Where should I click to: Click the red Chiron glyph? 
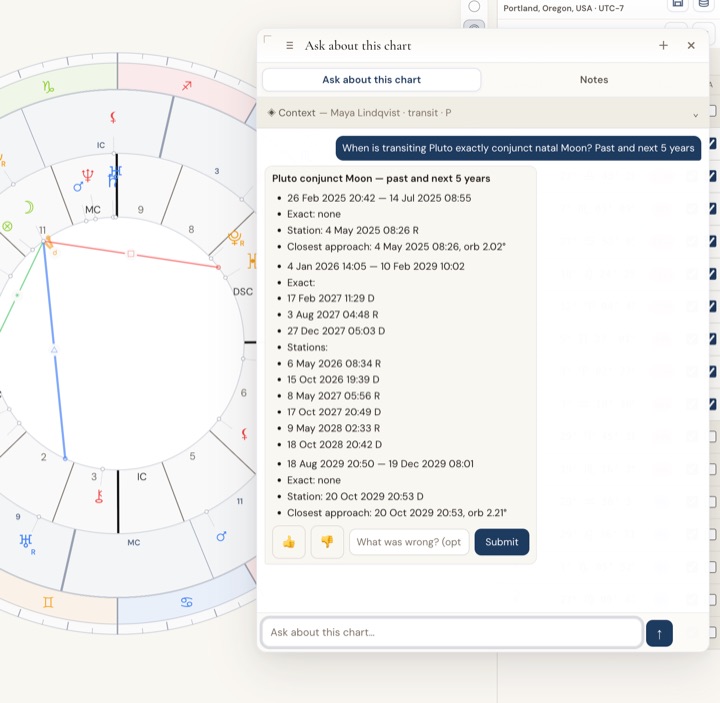click(99, 496)
